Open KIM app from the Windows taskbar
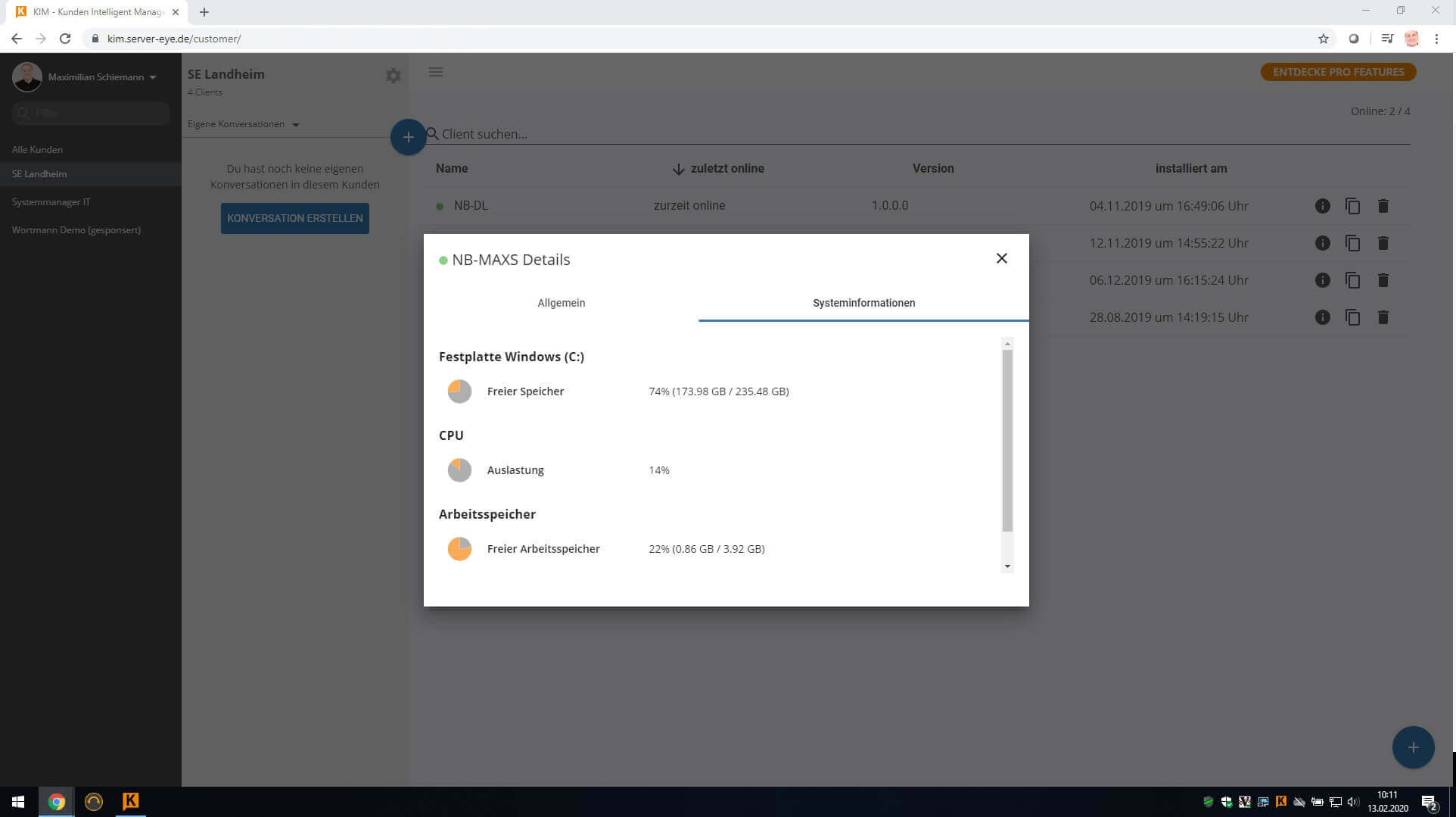Screen dimensions: 1456x817 [130, 801]
